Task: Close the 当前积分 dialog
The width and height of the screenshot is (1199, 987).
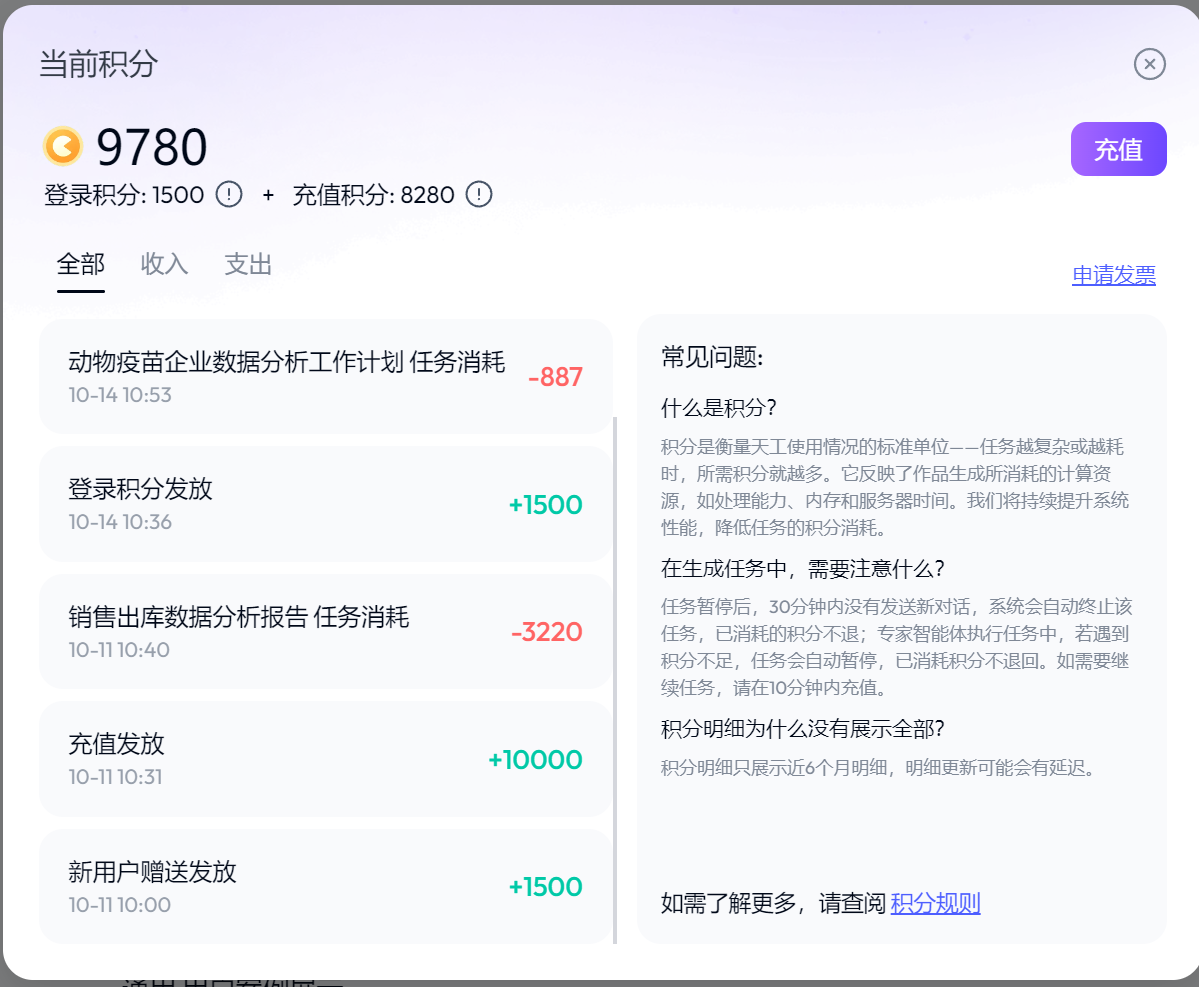Action: tap(1150, 64)
